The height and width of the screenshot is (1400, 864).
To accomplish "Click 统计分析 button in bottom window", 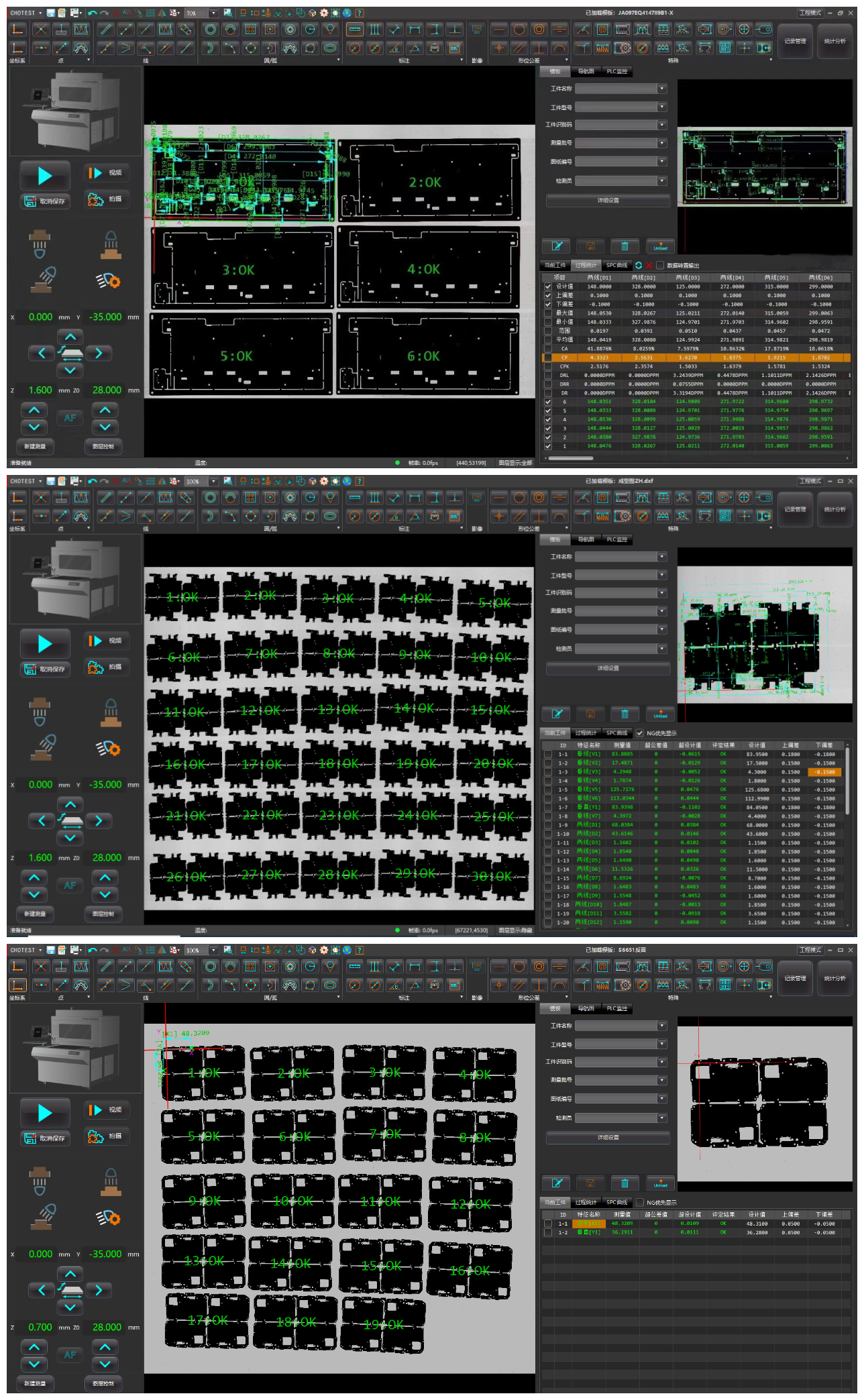I will [834, 978].
